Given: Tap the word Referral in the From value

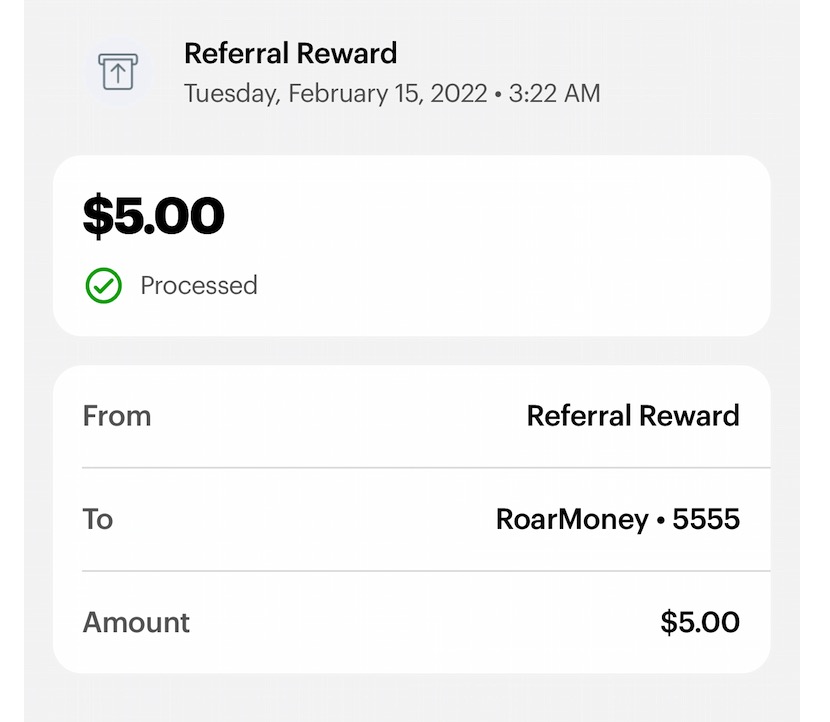Looking at the screenshot, I should click(575, 416).
